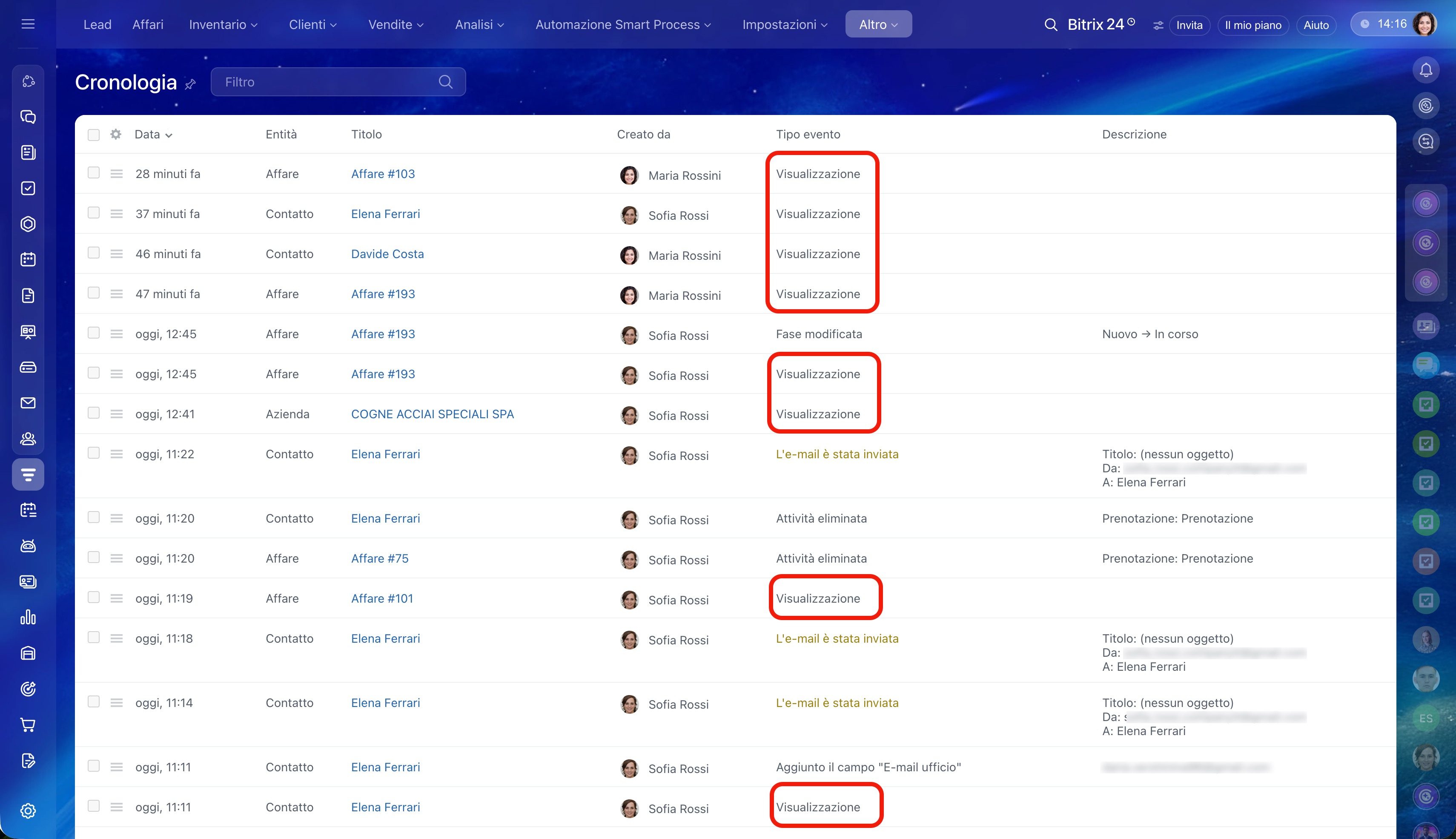Open the calendar sidebar icon
1456x839 pixels.
pyautogui.click(x=28, y=259)
